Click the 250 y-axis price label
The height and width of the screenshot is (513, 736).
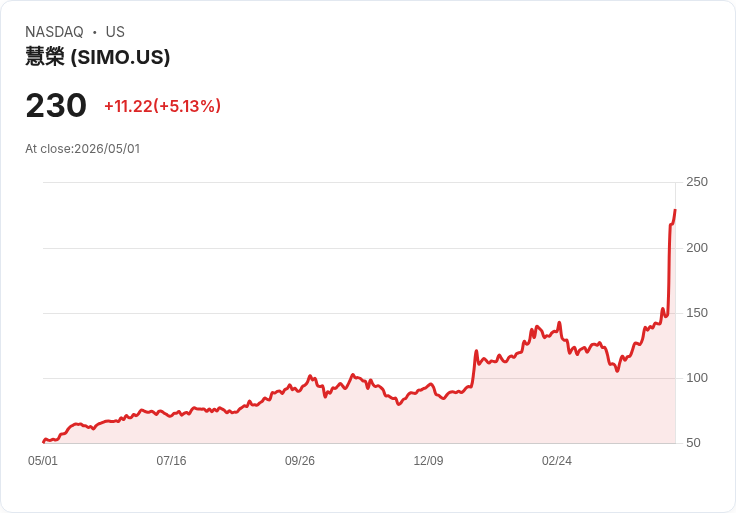697,182
